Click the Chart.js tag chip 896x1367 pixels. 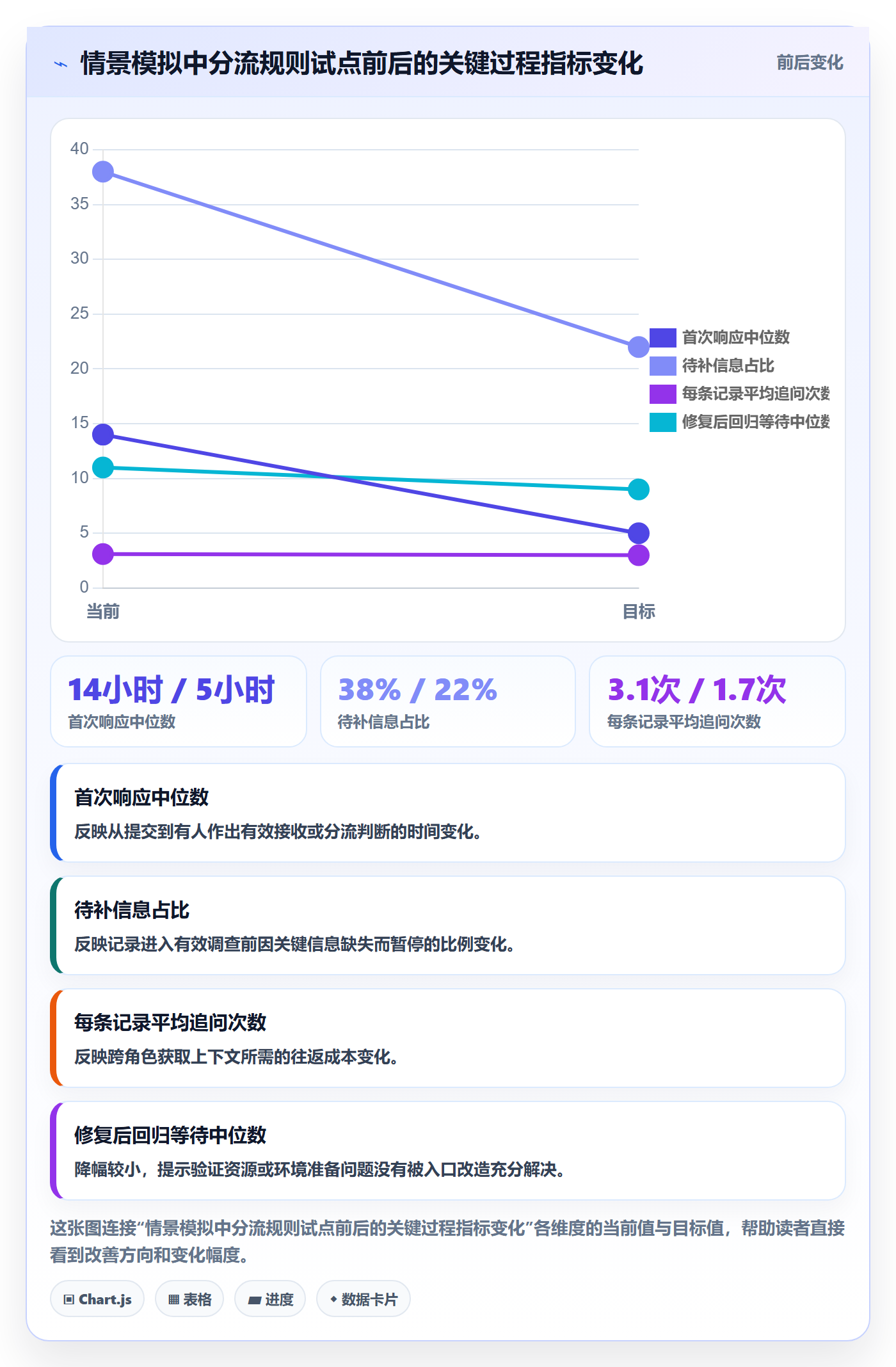point(97,1299)
